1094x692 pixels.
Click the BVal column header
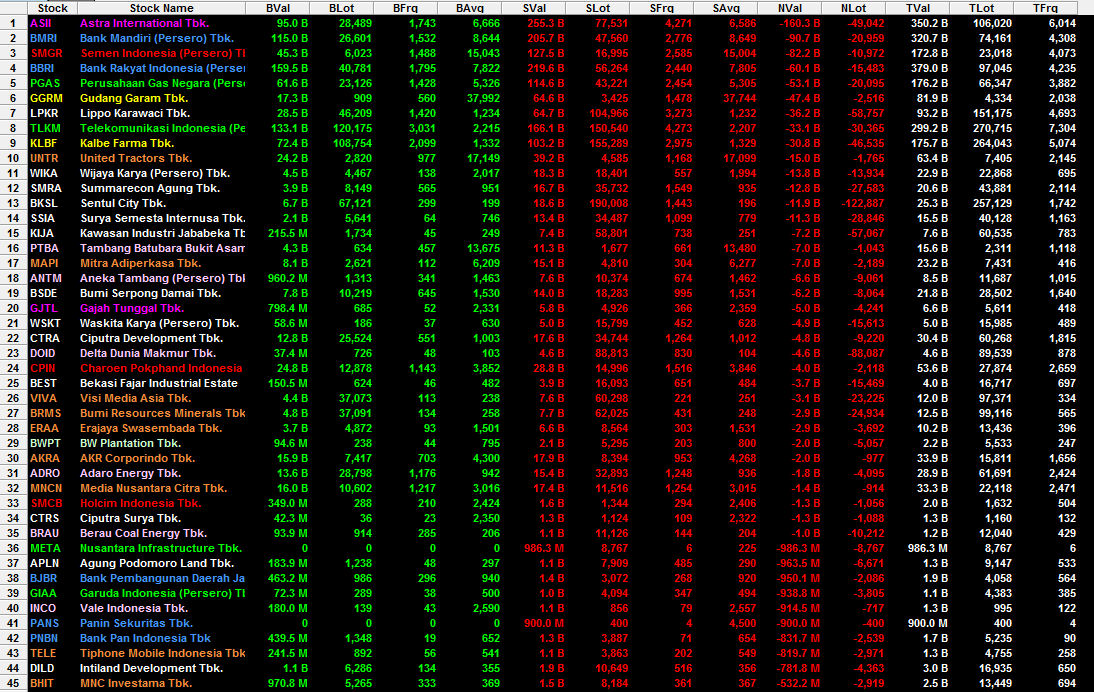(x=278, y=8)
